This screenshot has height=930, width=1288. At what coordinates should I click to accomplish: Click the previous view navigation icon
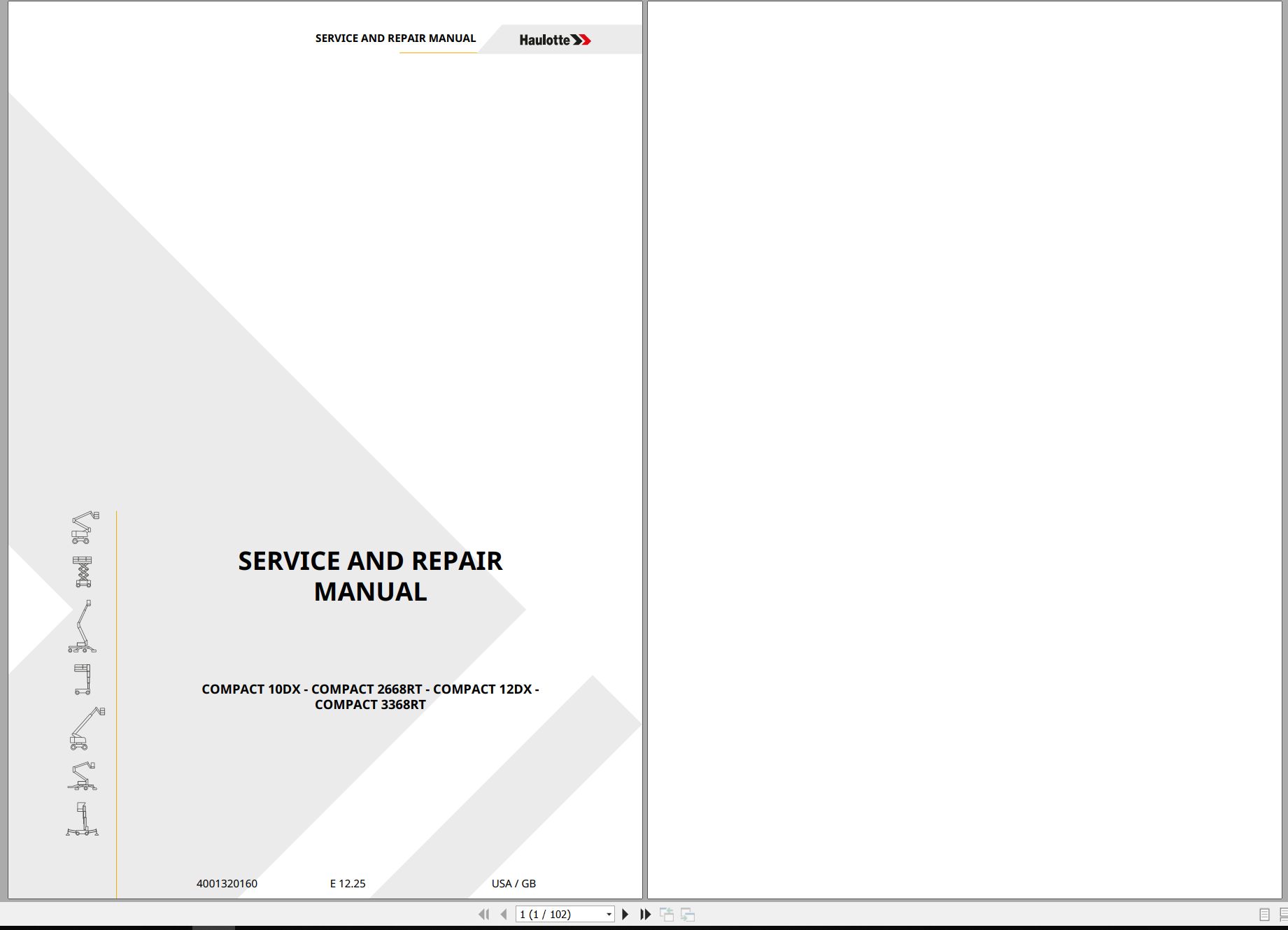pos(667,914)
